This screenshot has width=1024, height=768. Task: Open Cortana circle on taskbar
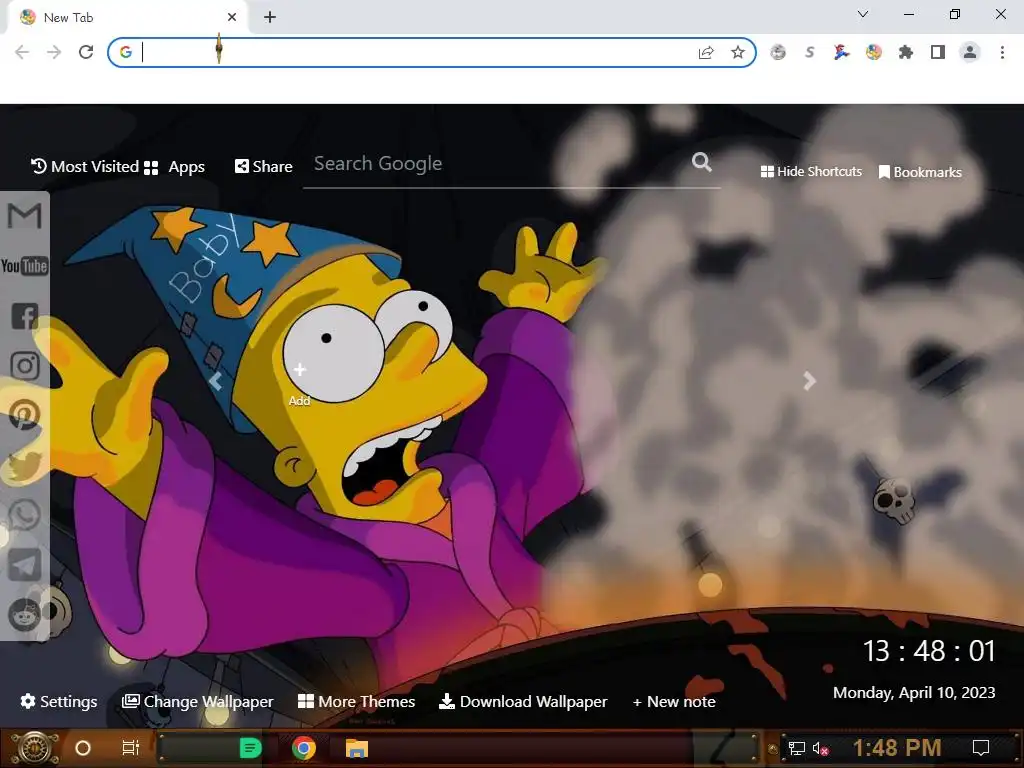pyautogui.click(x=83, y=748)
